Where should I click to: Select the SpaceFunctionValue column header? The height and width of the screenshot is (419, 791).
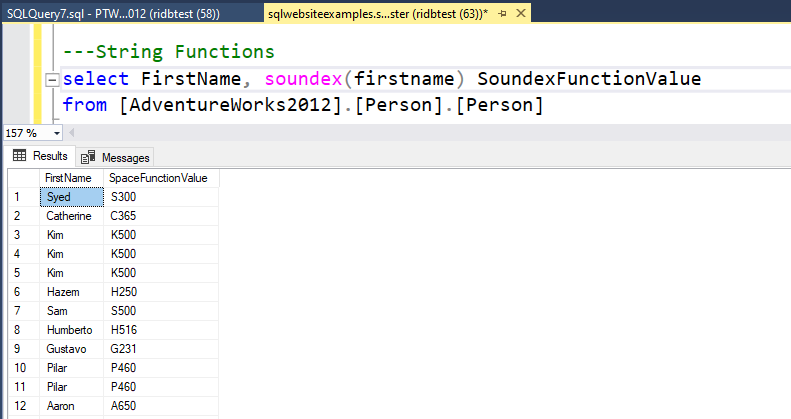tap(161, 178)
